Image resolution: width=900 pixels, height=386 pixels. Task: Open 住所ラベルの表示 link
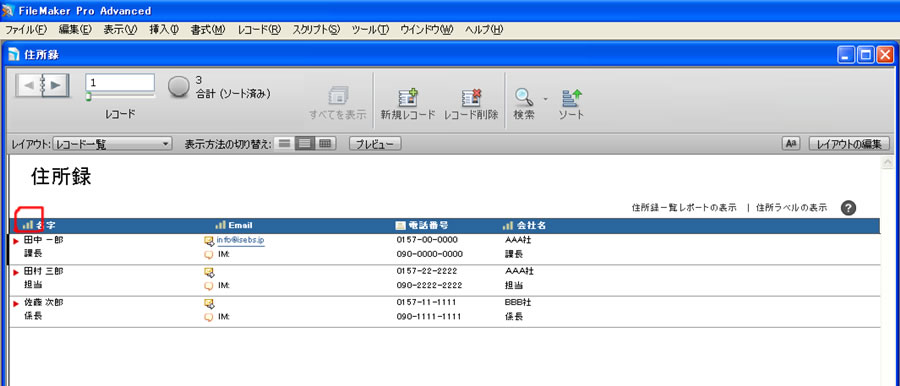pyautogui.click(x=792, y=208)
